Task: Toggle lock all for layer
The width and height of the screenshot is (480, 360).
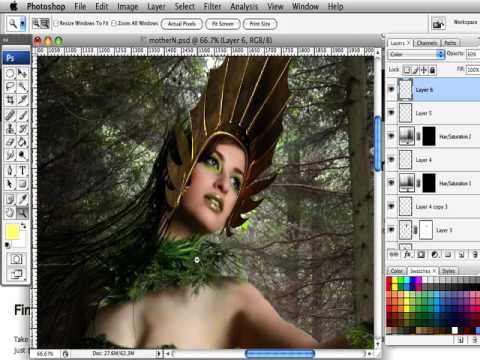Action: pos(432,70)
